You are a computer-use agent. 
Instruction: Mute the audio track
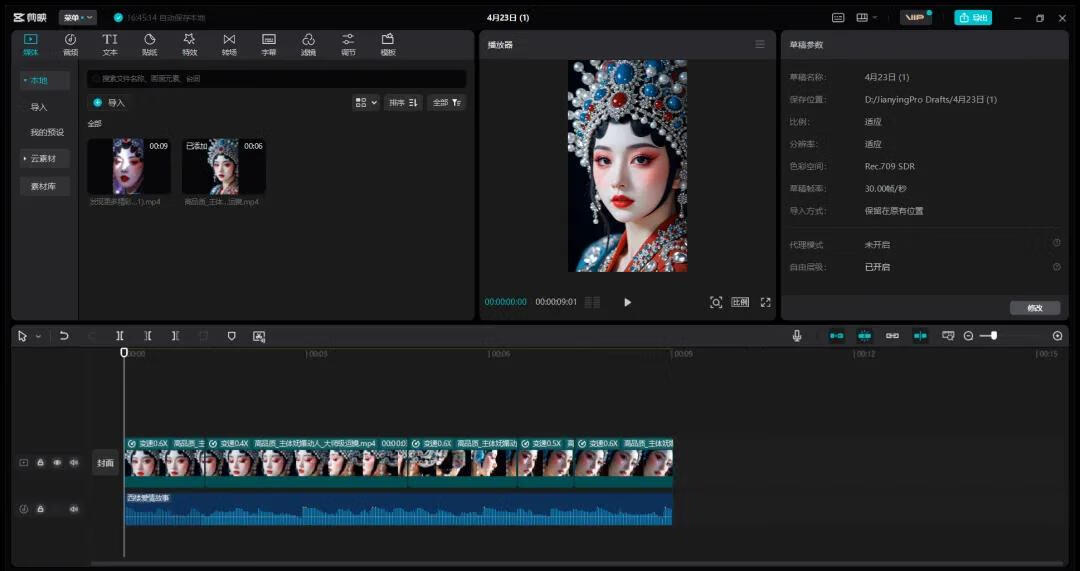pyautogui.click(x=74, y=509)
